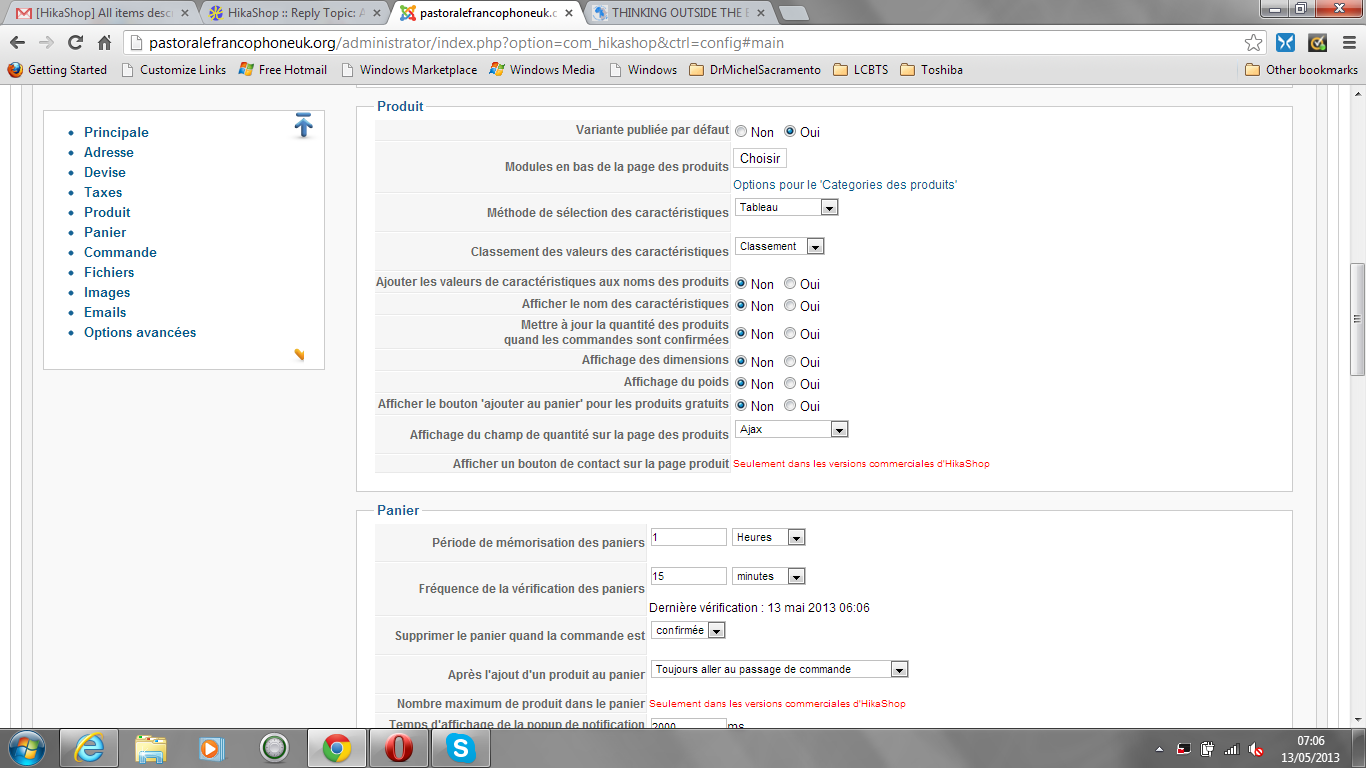Open the network signal tray icon
This screenshot has width=1366, height=768.
pyautogui.click(x=1232, y=749)
